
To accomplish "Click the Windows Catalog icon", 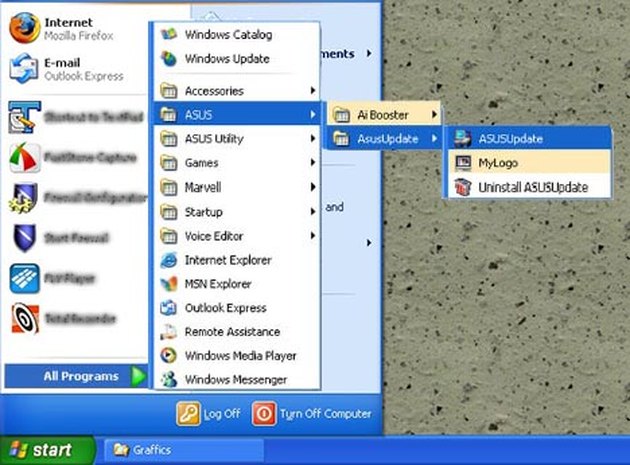I will pos(169,34).
